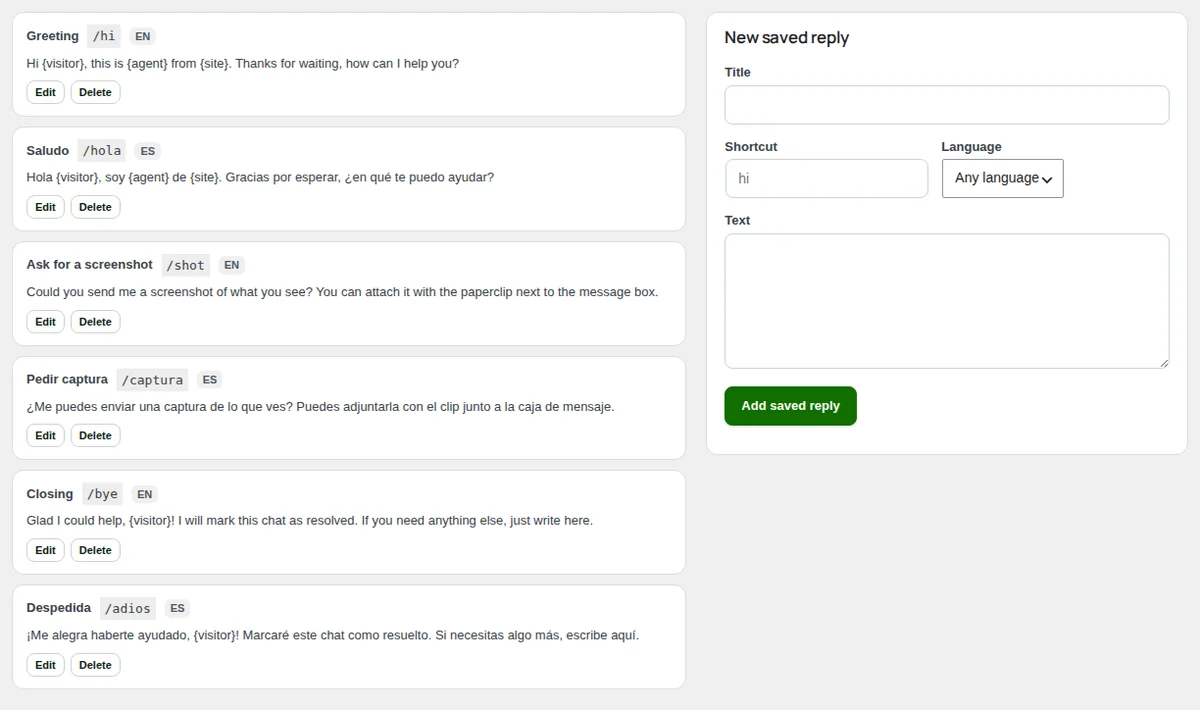Click the Pedir captura title
The height and width of the screenshot is (710, 1200).
click(x=67, y=380)
